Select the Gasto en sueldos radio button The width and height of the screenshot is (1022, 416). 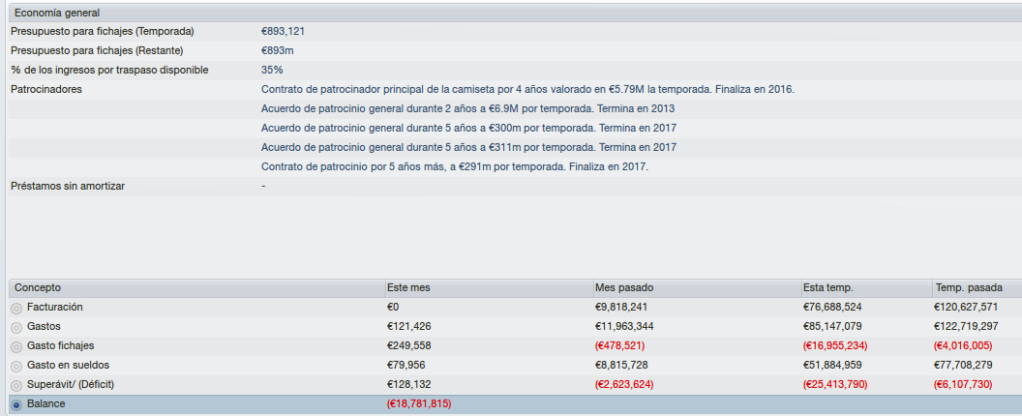(x=17, y=366)
